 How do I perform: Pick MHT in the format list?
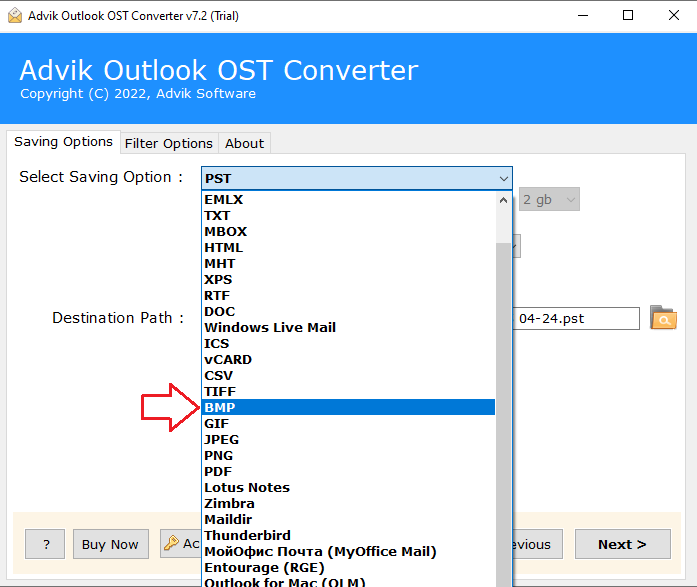[x=348, y=264]
